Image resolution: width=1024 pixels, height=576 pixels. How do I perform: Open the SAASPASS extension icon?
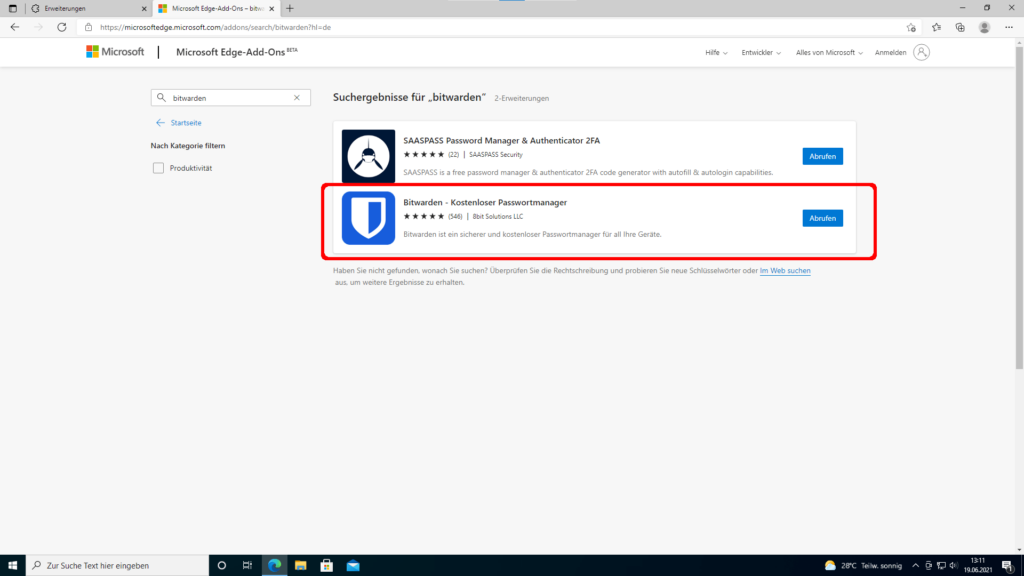pyautogui.click(x=368, y=156)
